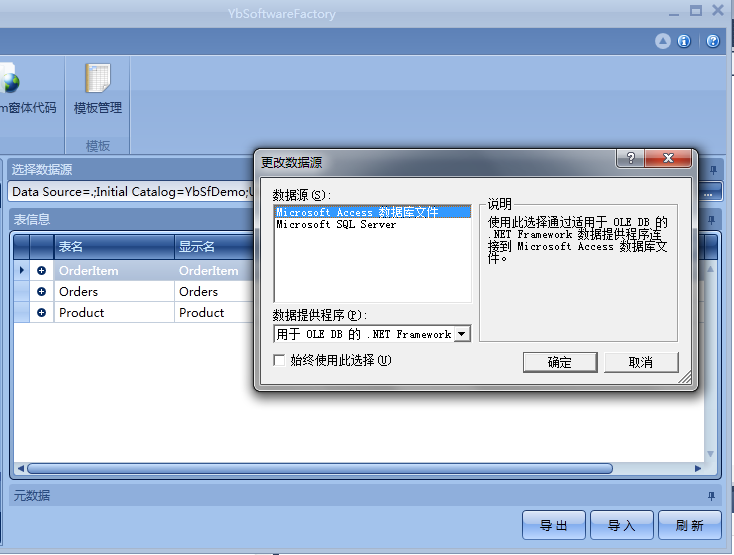Select Microsoft Access 数据库文件 data source
This screenshot has height=555, width=734.
tap(373, 212)
